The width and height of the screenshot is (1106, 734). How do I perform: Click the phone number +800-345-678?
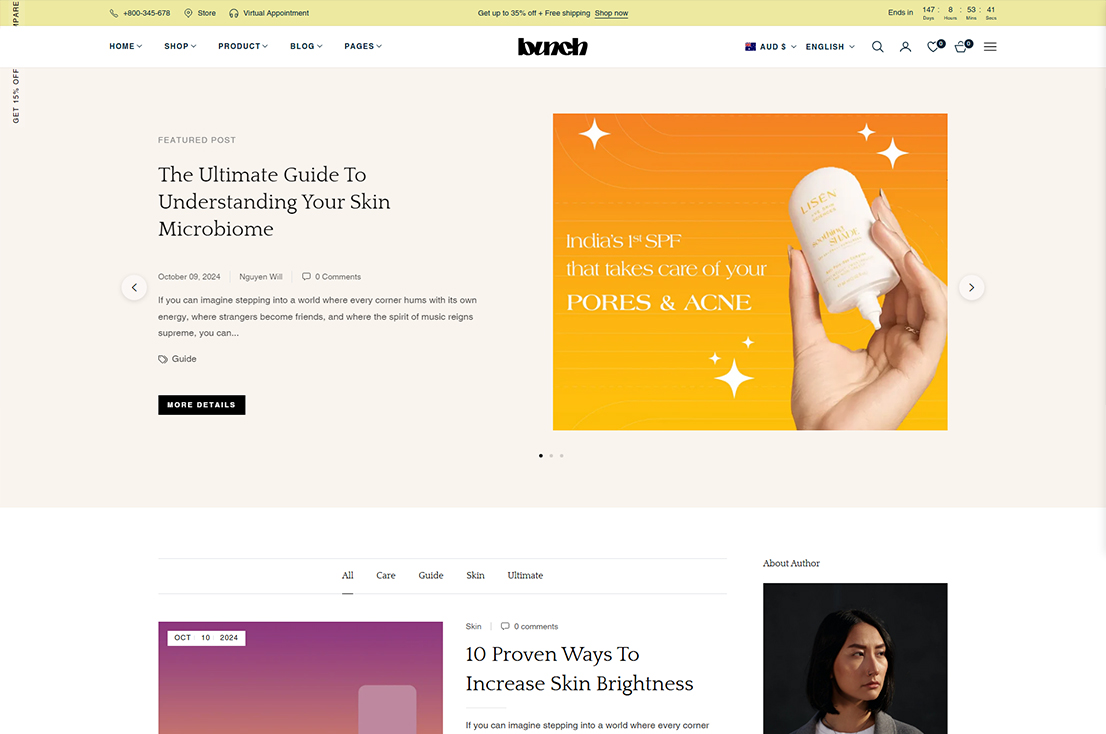[147, 13]
